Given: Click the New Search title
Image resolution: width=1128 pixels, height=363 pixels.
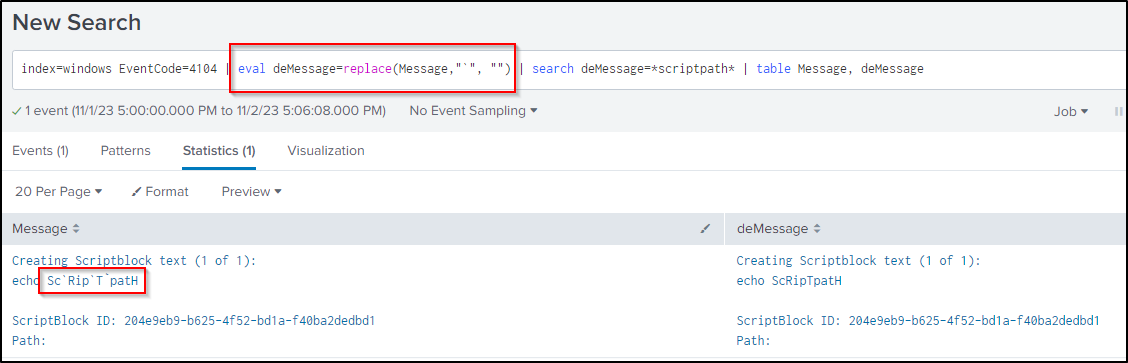Looking at the screenshot, I should click(76, 22).
